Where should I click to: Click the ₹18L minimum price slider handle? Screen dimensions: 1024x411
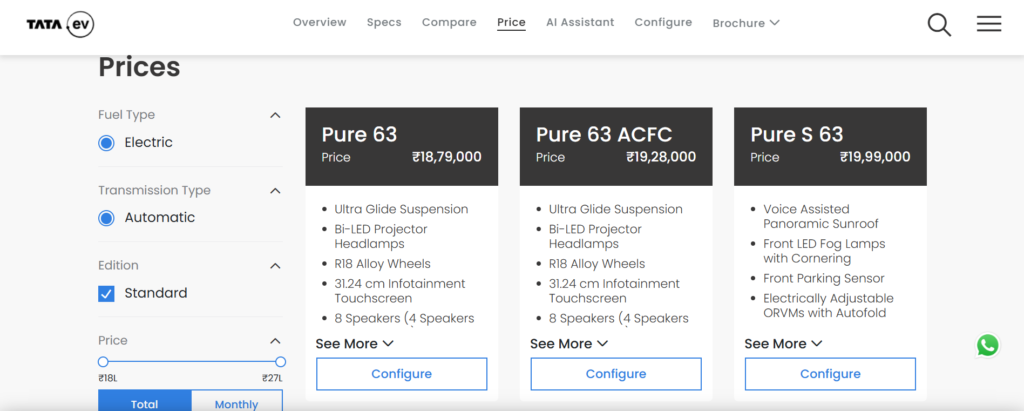(103, 362)
